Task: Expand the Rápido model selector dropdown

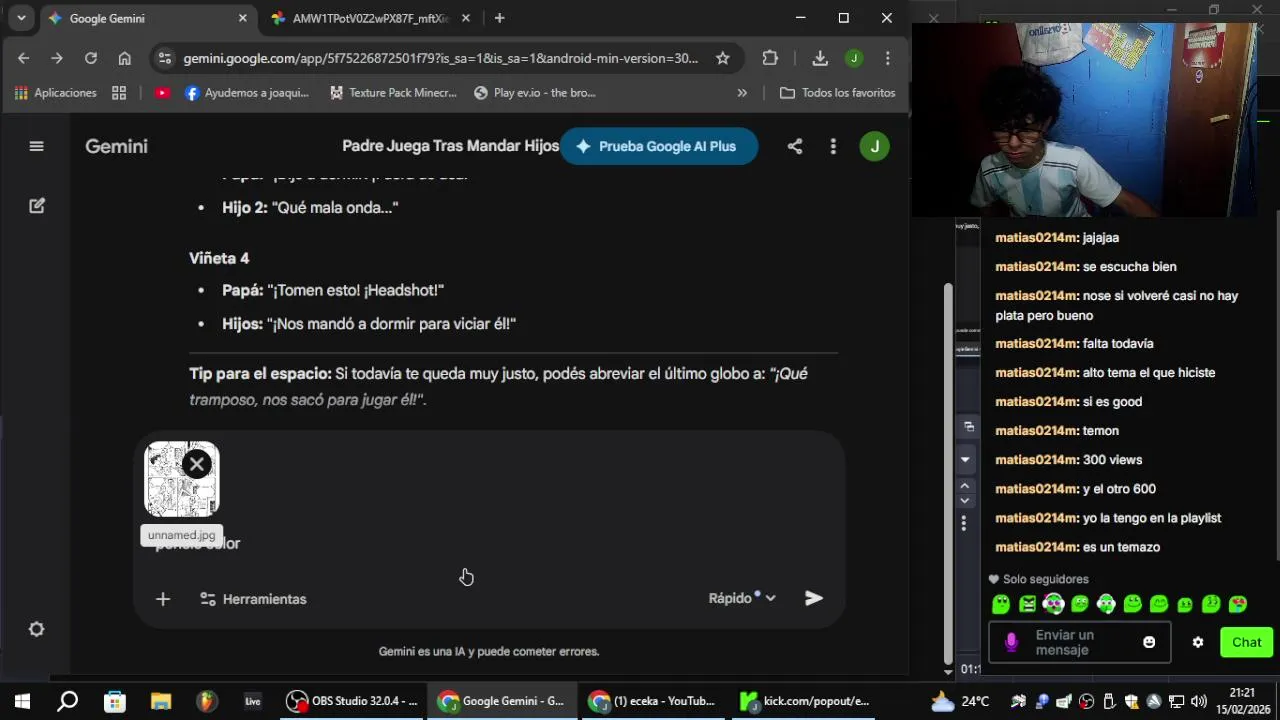Action: click(x=742, y=598)
